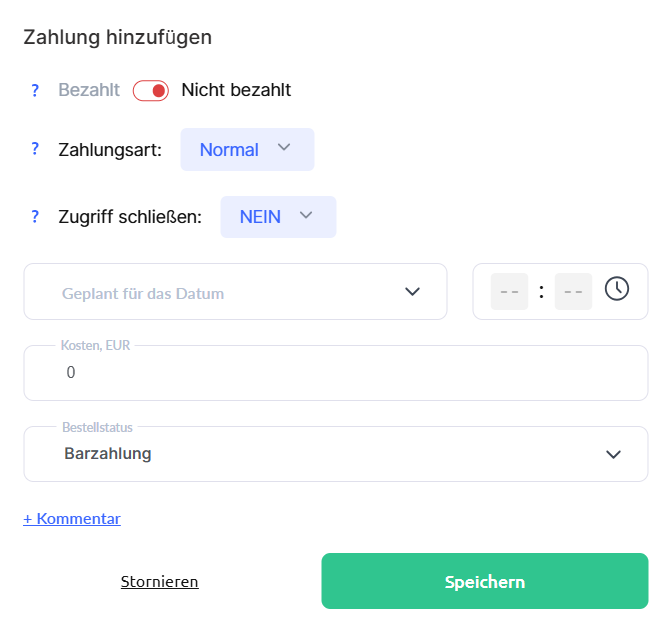Click the Kosten, EUR input field
The width and height of the screenshot is (671, 618).
(336, 373)
